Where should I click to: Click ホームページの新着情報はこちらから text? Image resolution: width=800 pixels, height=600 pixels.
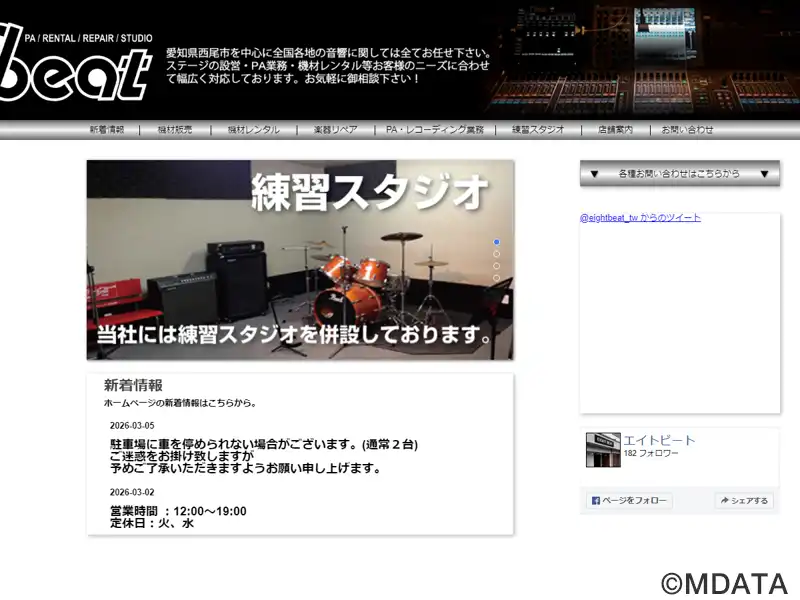[x=180, y=403]
